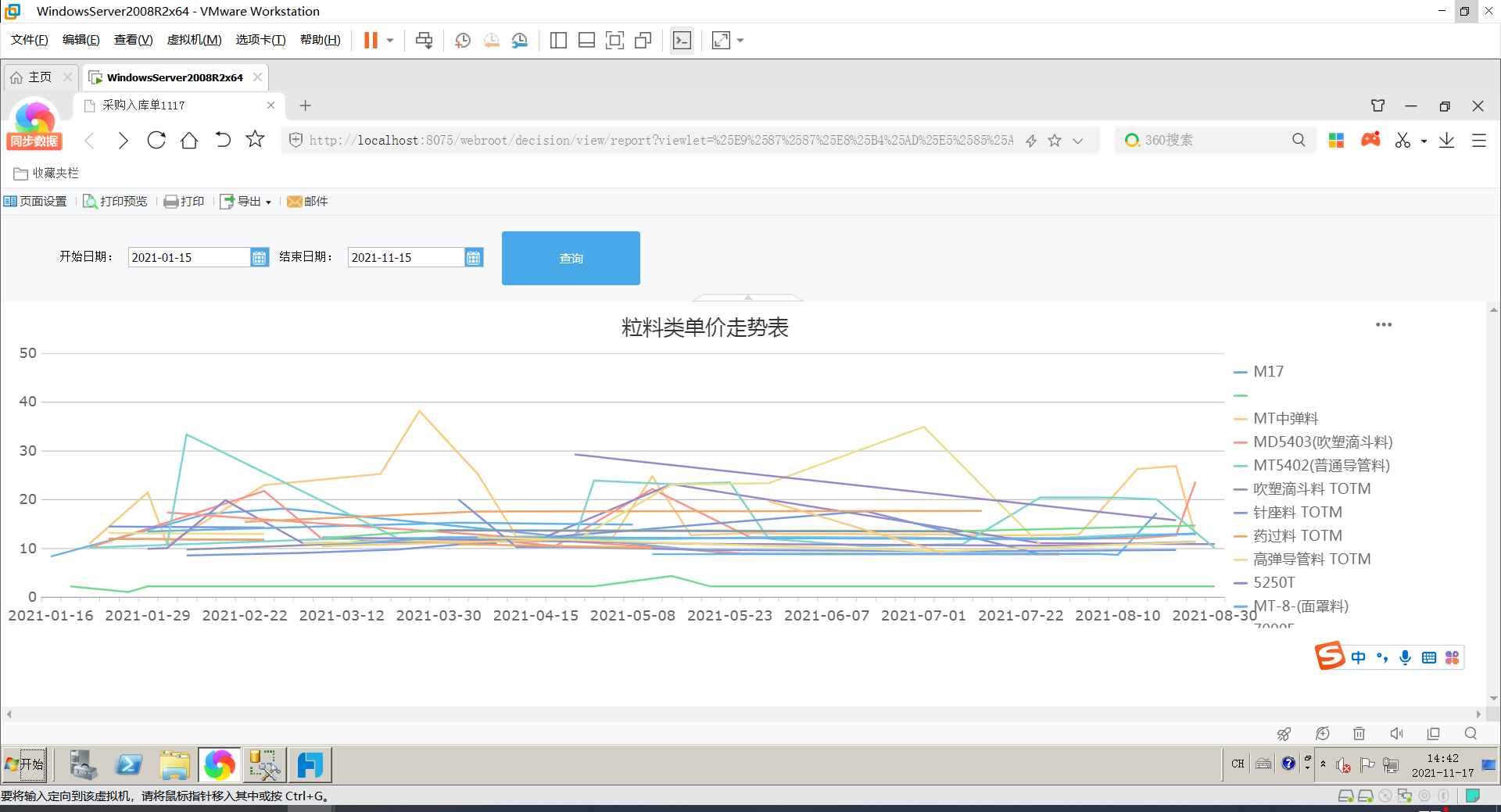
Task: Revert to the previous snapshot icon
Action: click(x=492, y=40)
